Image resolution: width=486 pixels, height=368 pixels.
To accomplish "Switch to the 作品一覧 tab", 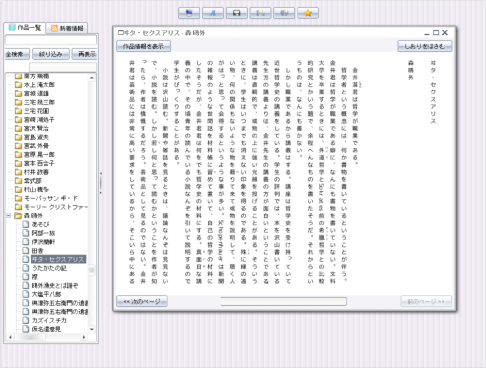I will [x=25, y=28].
